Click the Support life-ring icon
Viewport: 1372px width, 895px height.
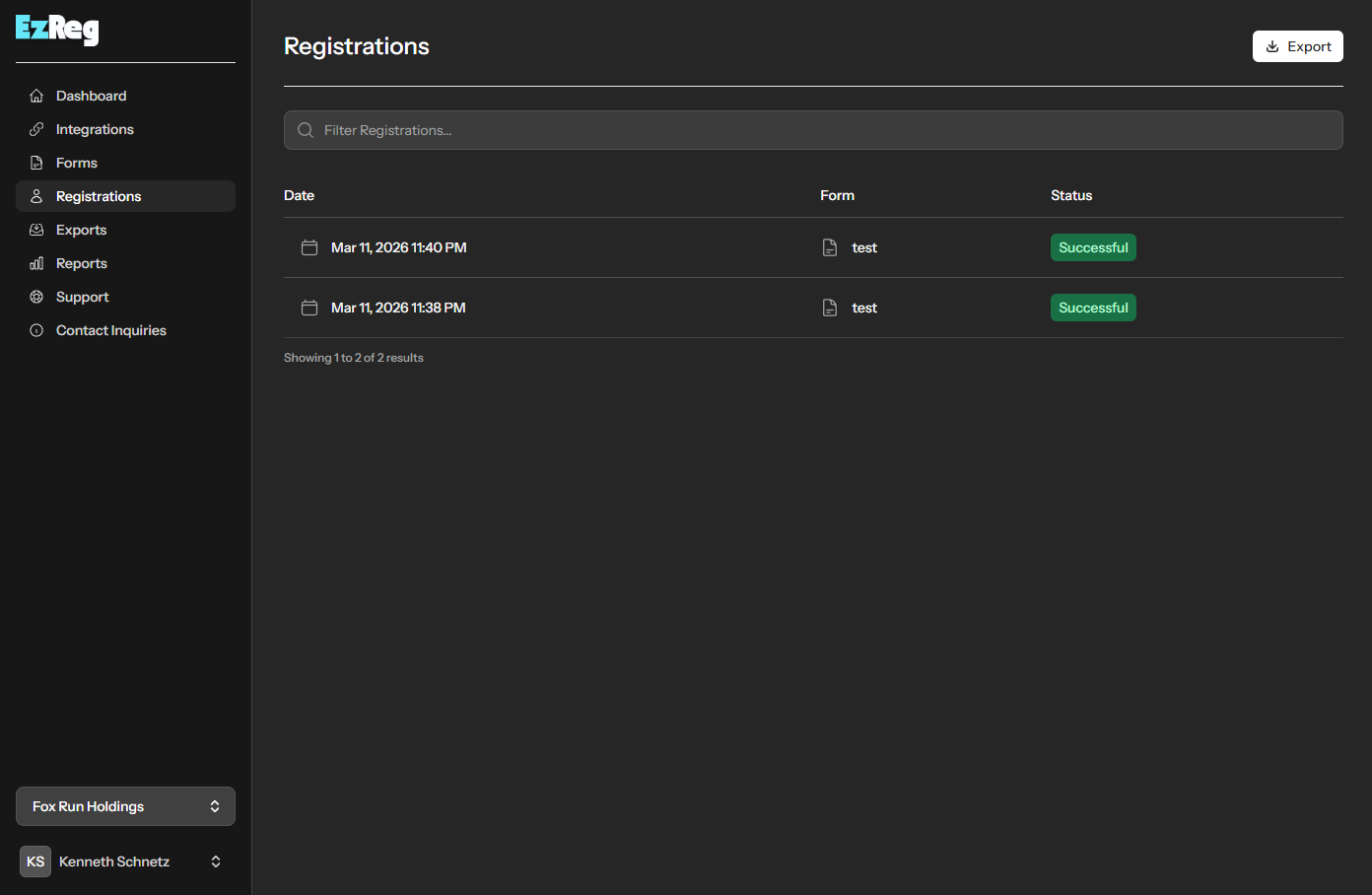[x=36, y=297]
